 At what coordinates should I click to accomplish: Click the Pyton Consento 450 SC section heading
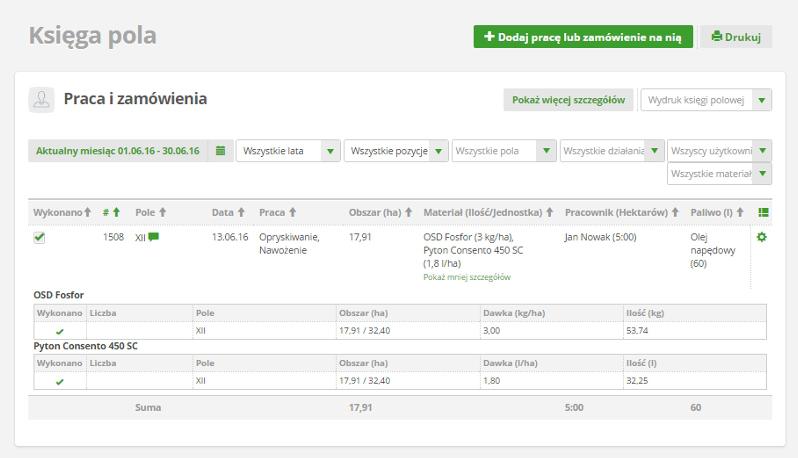[x=86, y=346]
